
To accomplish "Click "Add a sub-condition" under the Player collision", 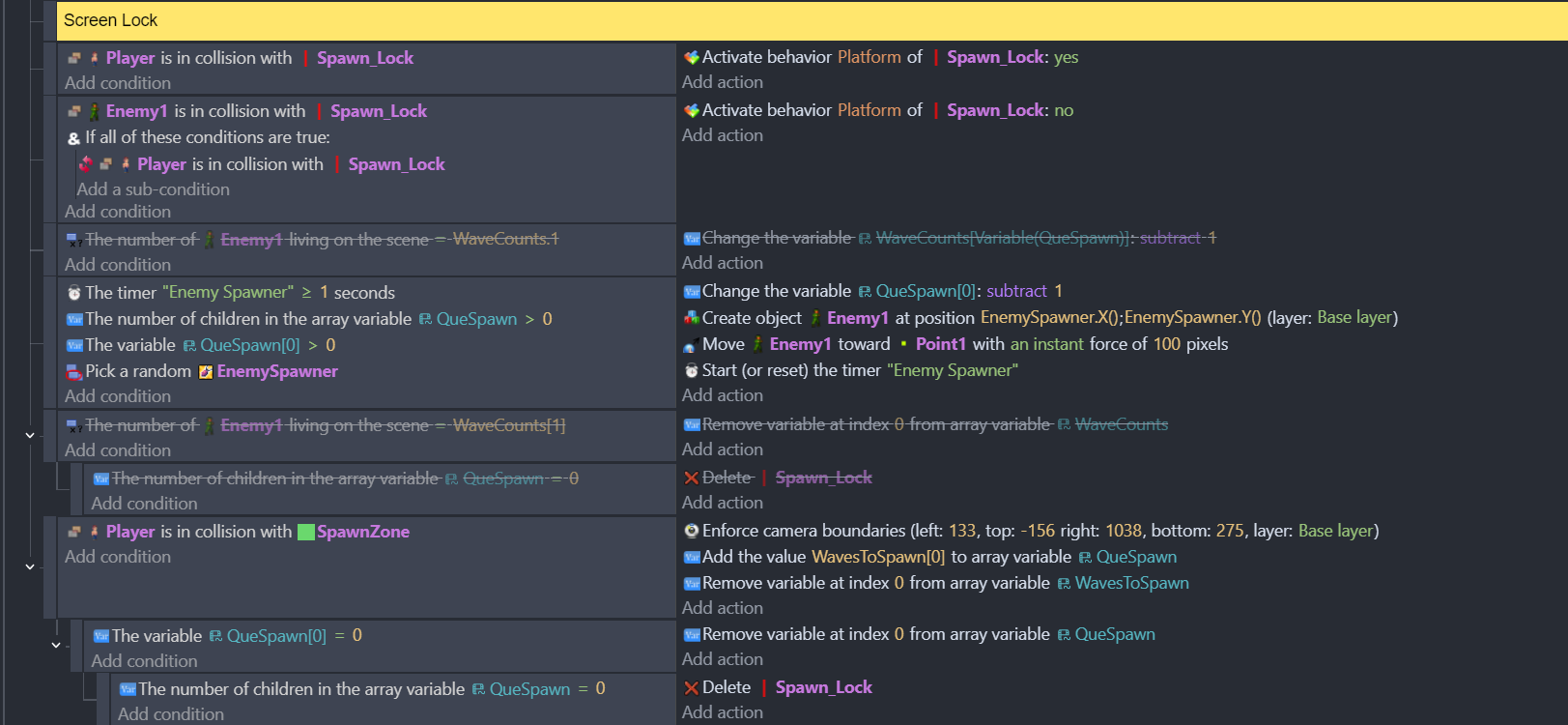I will pos(153,189).
